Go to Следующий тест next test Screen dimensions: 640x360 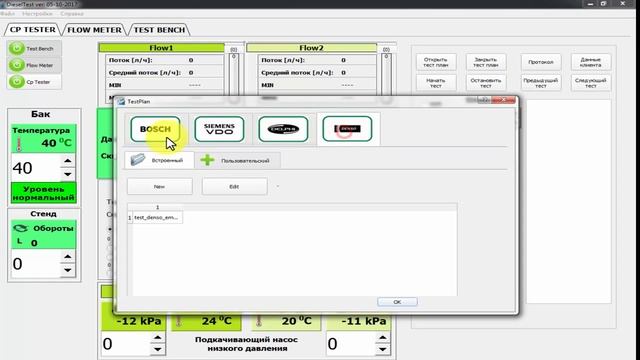tap(591, 83)
